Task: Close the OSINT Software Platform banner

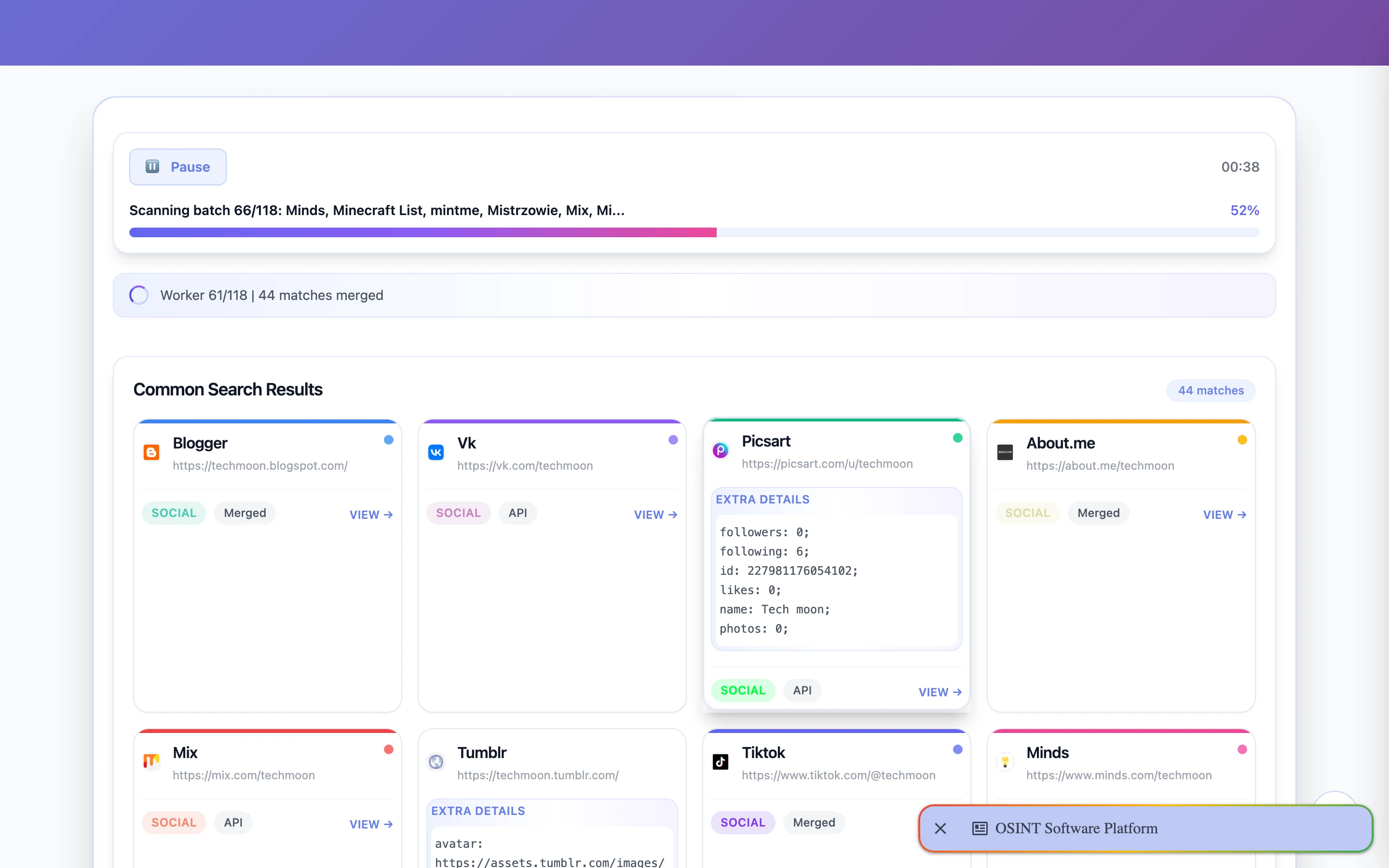Action: (x=940, y=828)
